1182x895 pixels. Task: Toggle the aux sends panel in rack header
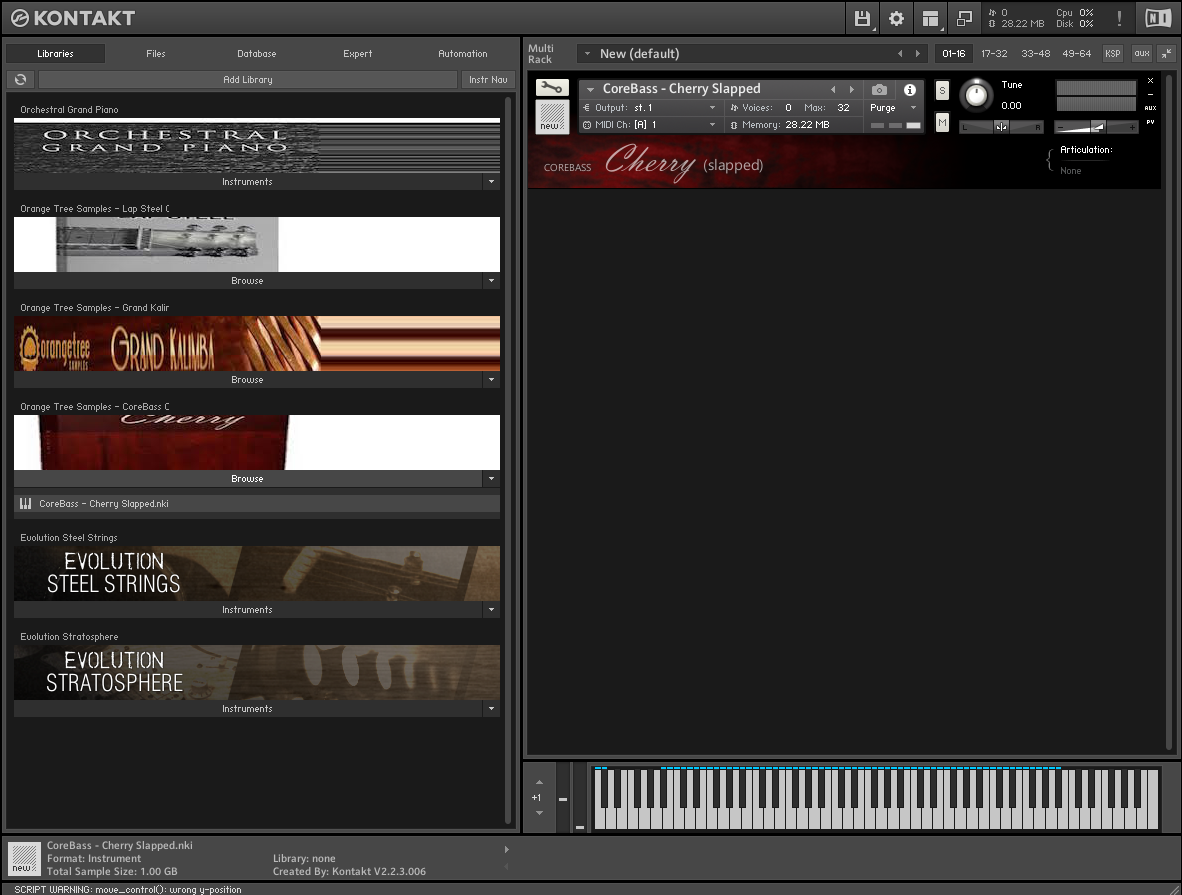point(1142,54)
